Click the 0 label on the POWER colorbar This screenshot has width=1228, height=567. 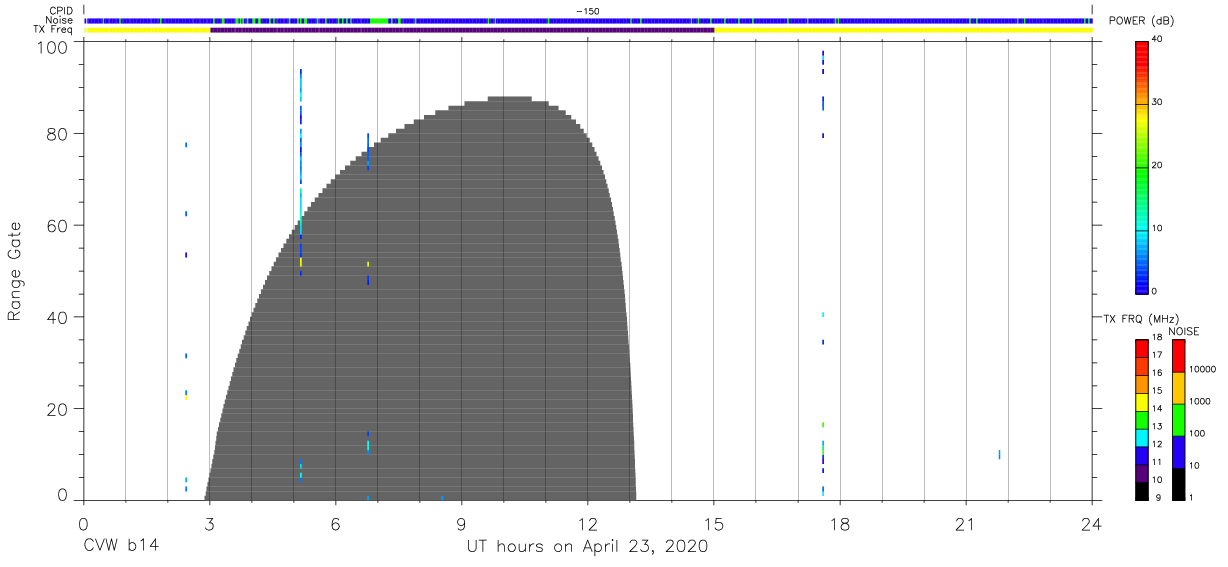[1155, 291]
